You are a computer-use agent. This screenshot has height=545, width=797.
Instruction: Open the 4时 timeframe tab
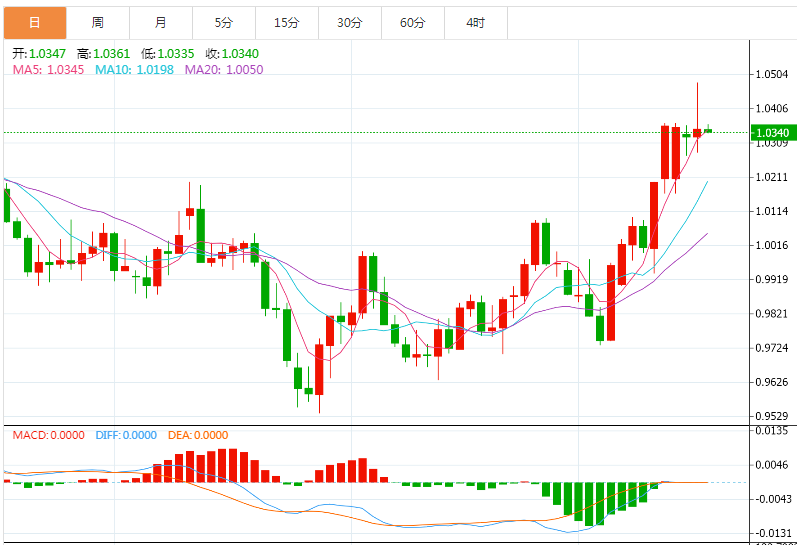[476, 23]
